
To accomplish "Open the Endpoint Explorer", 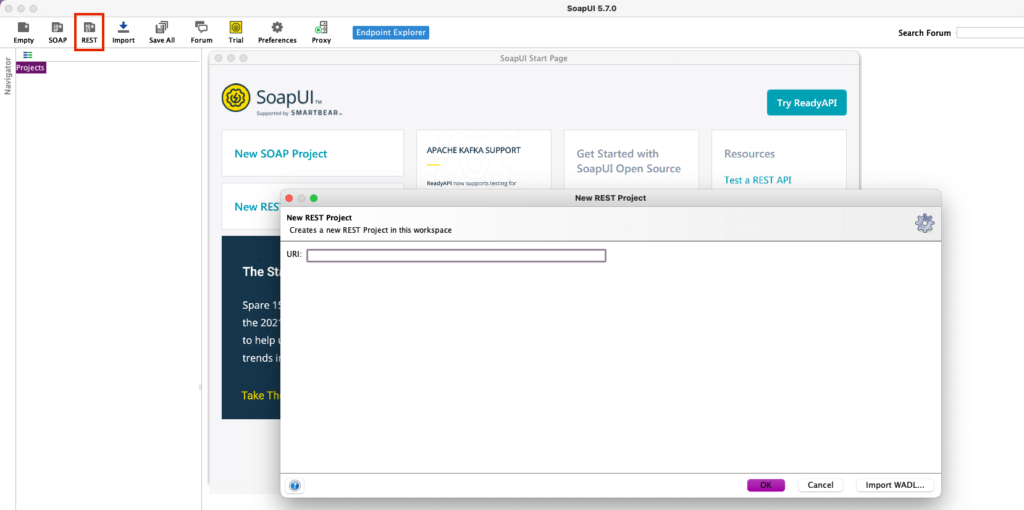I will point(391,32).
